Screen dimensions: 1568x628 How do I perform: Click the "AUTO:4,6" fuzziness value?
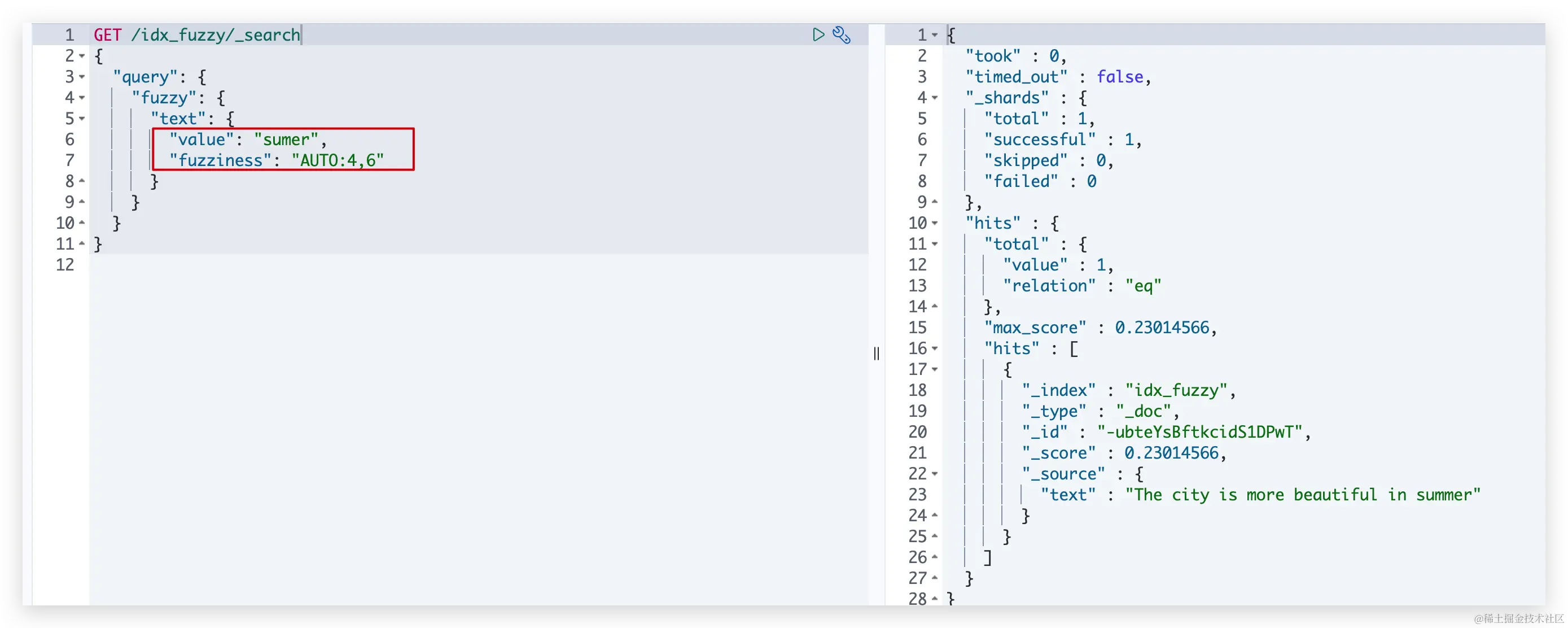click(x=338, y=160)
